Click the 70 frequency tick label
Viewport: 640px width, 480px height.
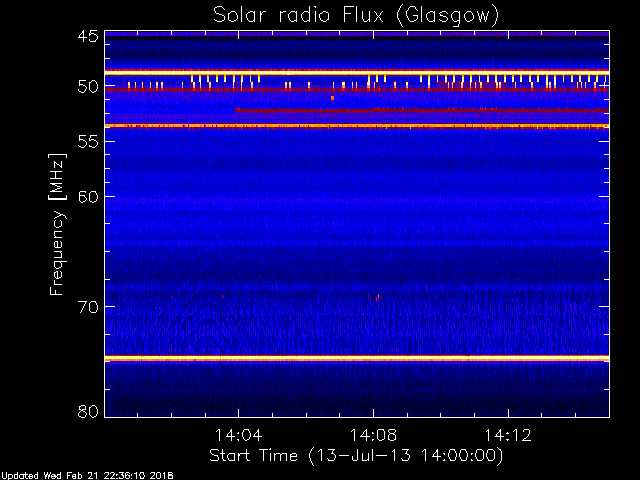coord(88,307)
